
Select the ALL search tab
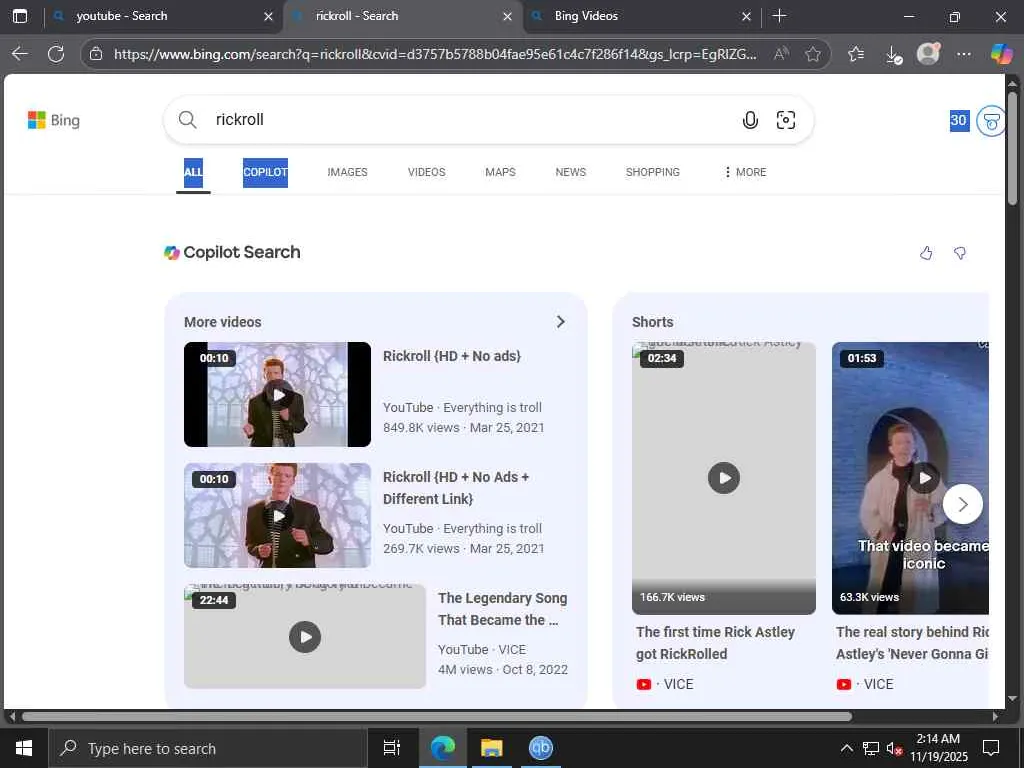point(193,172)
